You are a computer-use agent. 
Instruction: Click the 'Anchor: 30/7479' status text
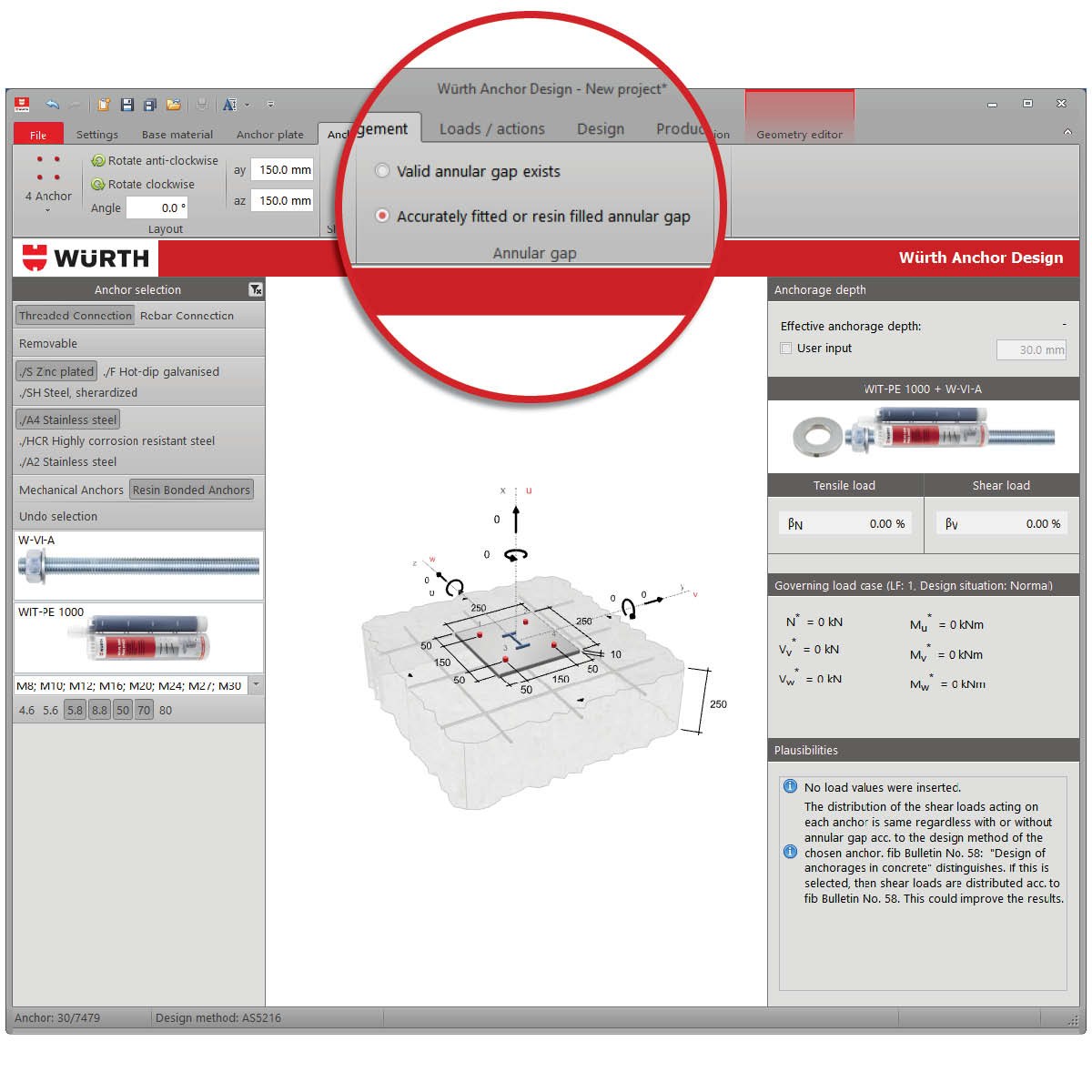57,1017
